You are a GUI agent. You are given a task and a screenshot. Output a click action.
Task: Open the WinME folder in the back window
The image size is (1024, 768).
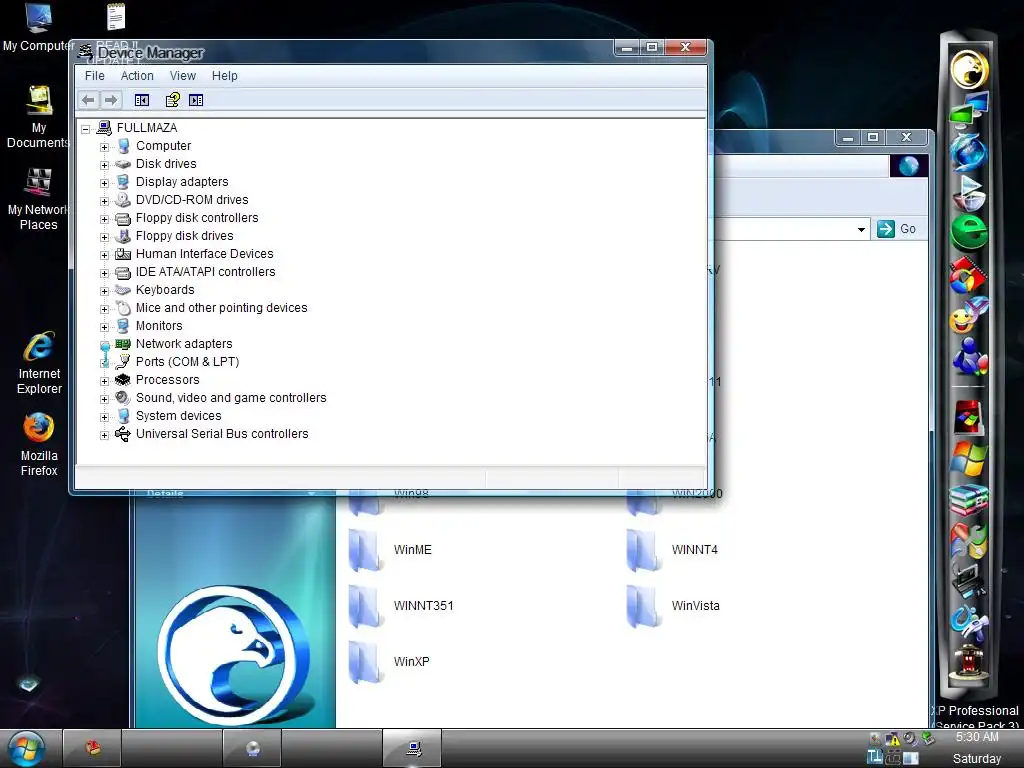pyautogui.click(x=390, y=550)
